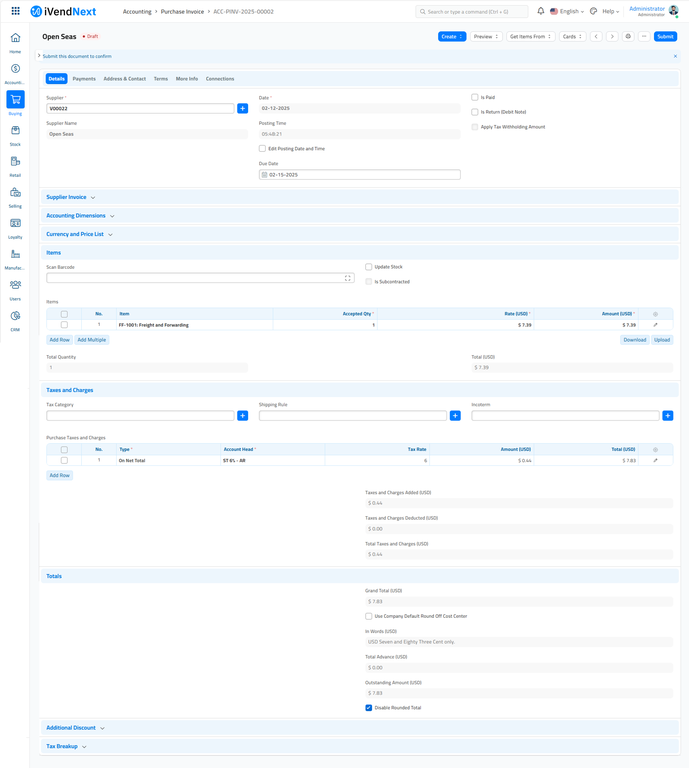
Task: Uncheck Disable Rounded Total
Action: click(369, 707)
